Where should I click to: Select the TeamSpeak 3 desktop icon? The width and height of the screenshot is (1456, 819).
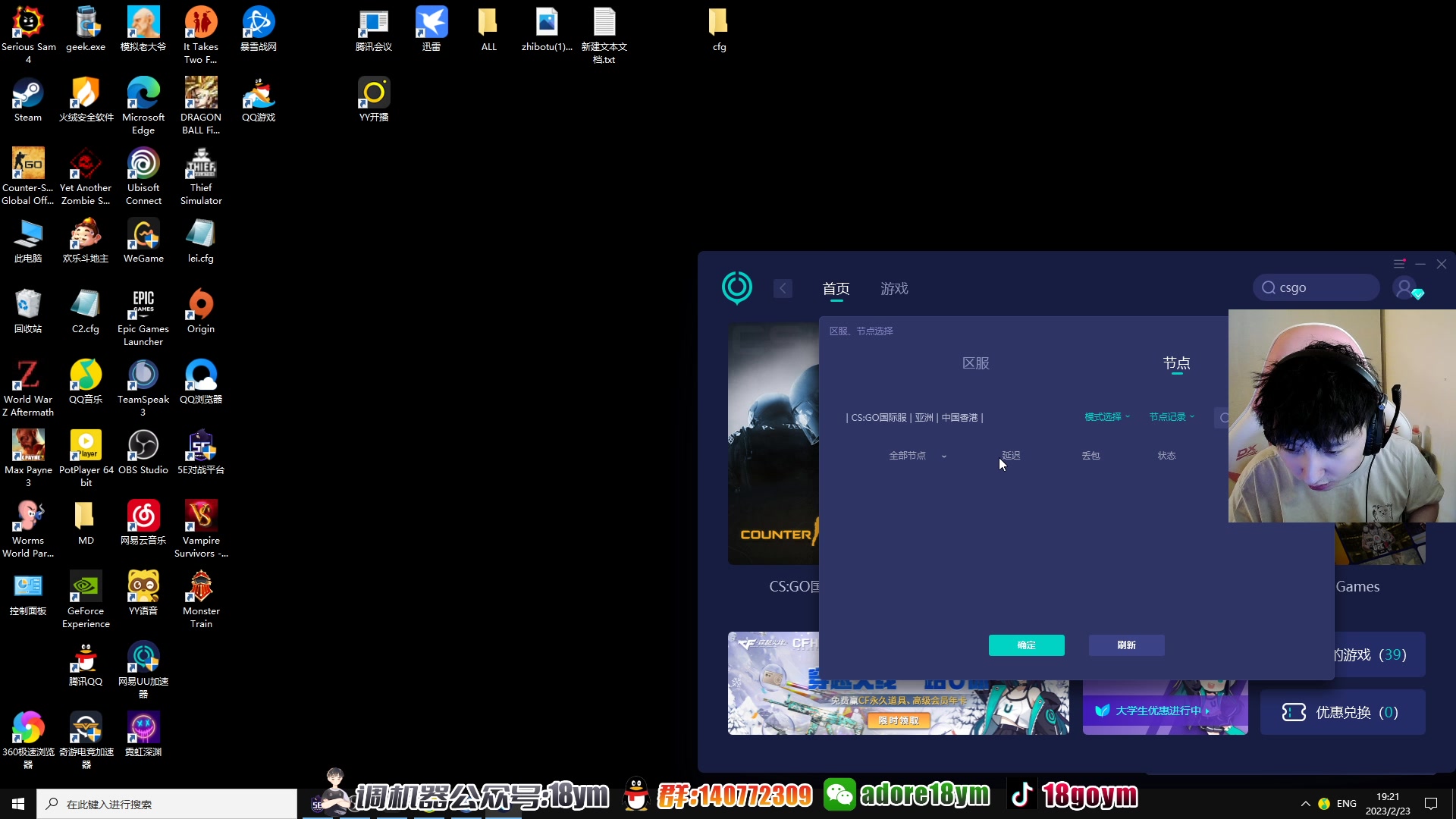143,388
